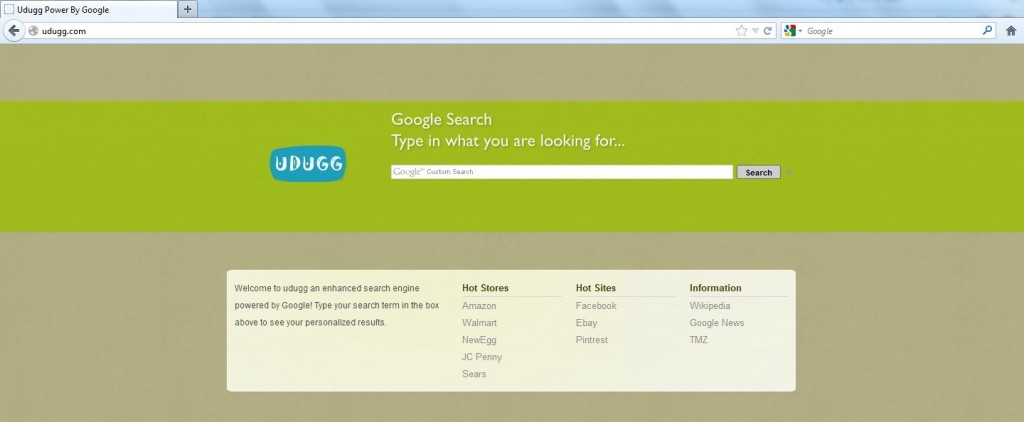Select the Udugg Power By Google tab
Screen dimensions: 1024x422
point(89,10)
